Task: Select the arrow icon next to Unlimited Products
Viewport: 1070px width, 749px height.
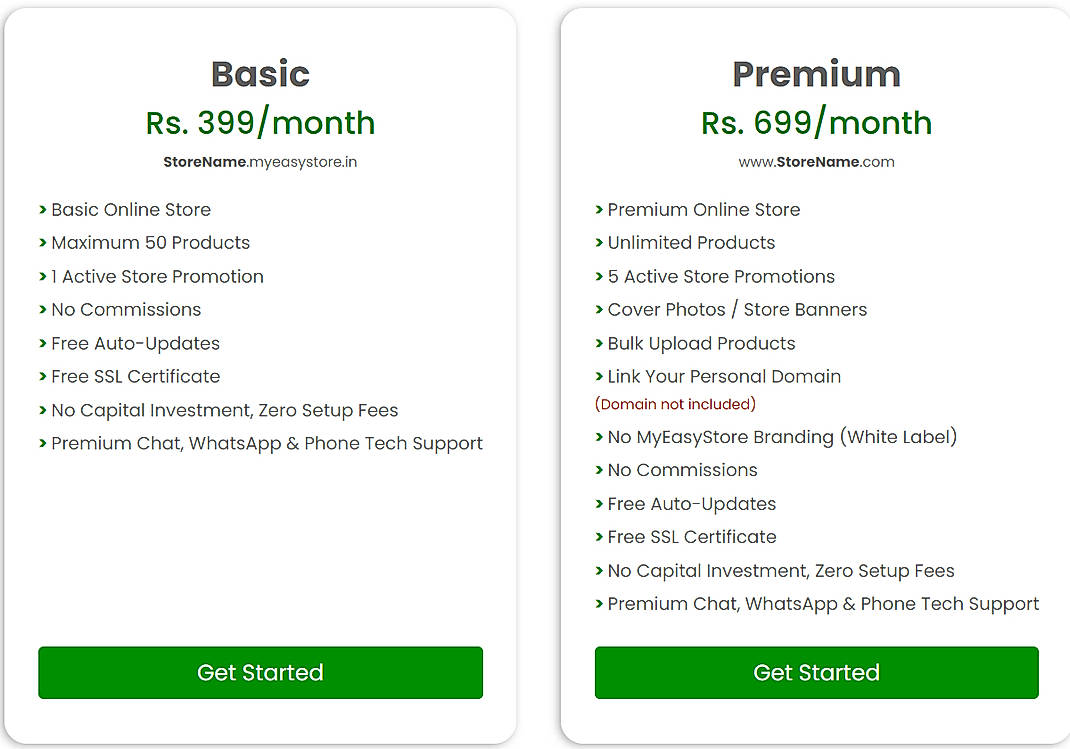Action: pyautogui.click(x=599, y=243)
